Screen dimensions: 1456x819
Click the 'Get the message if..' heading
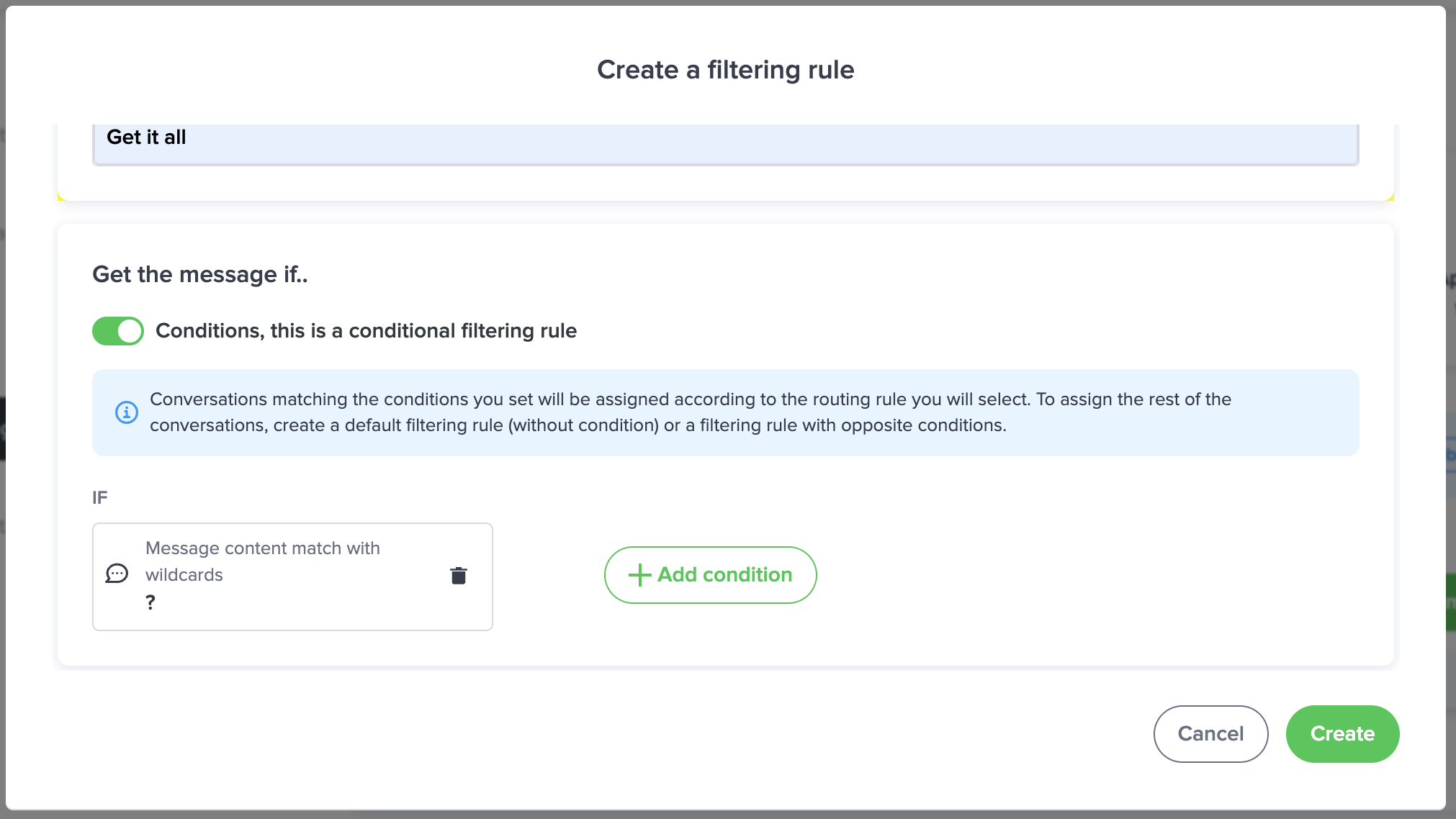200,274
